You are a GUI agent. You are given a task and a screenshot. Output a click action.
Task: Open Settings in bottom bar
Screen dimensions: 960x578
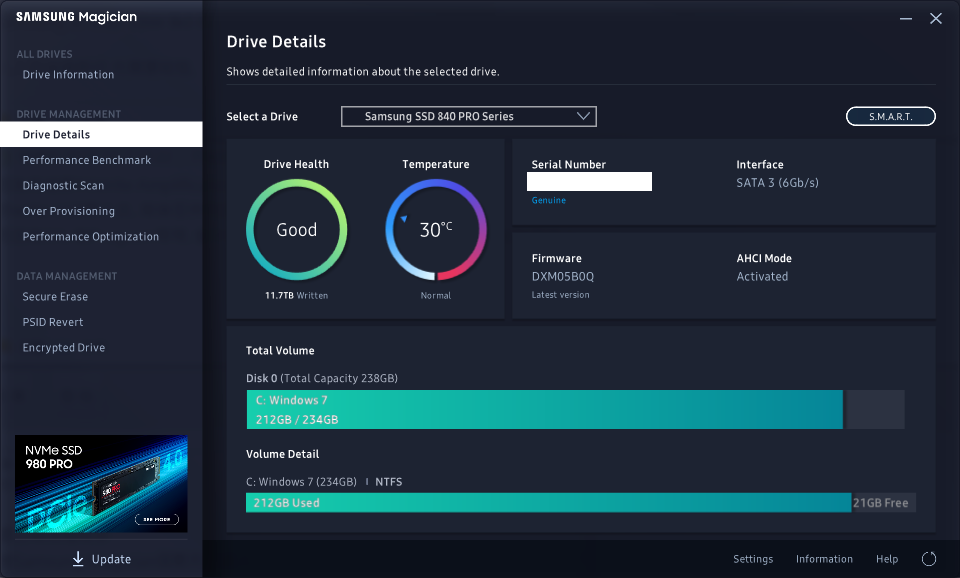tap(753, 559)
